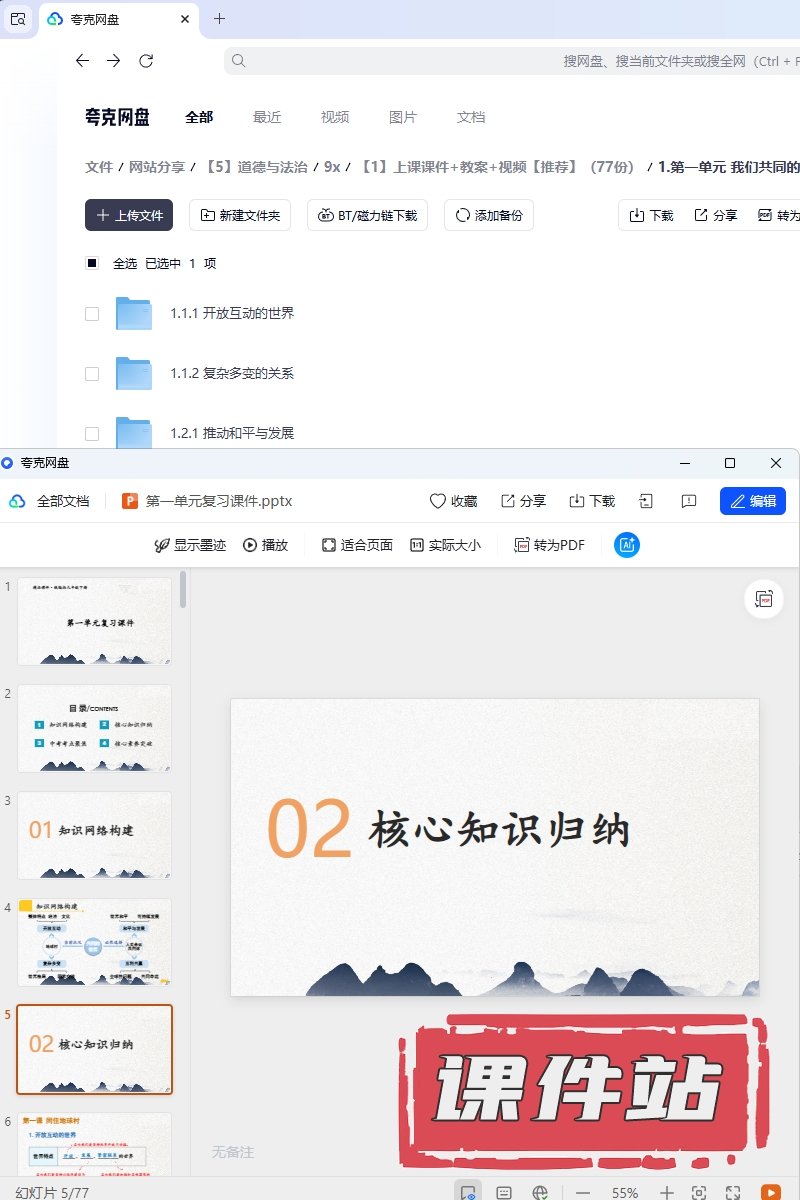
Task: Tick the checkbox beside 1.1.2 复杂多变的关系
Action: 92,374
